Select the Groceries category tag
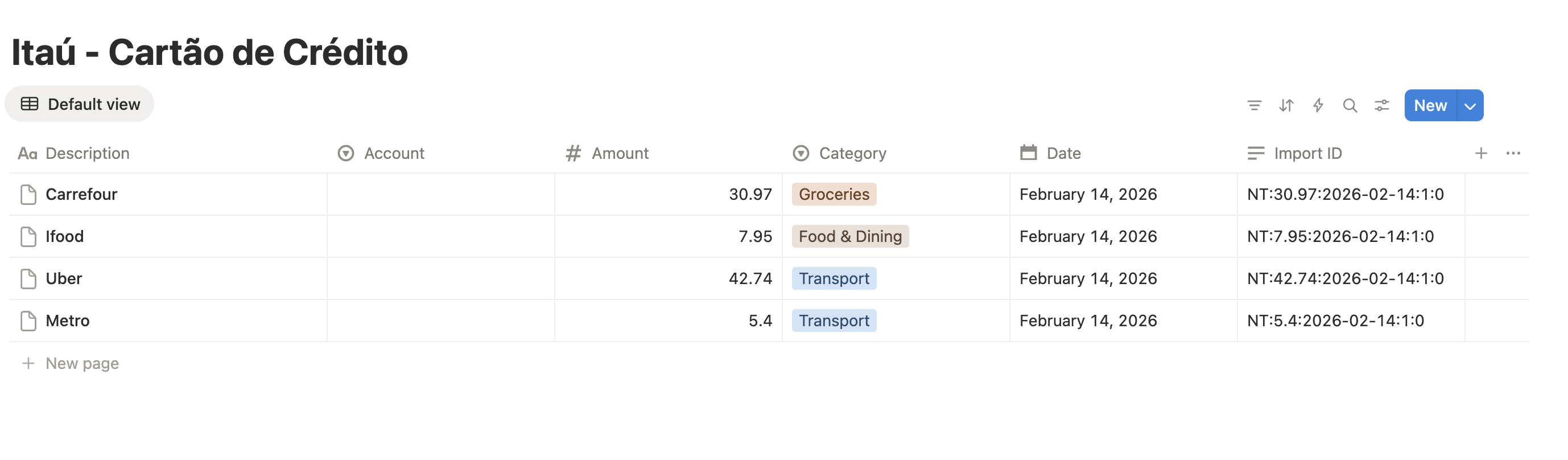Image resolution: width=1568 pixels, height=460 pixels. click(x=833, y=194)
